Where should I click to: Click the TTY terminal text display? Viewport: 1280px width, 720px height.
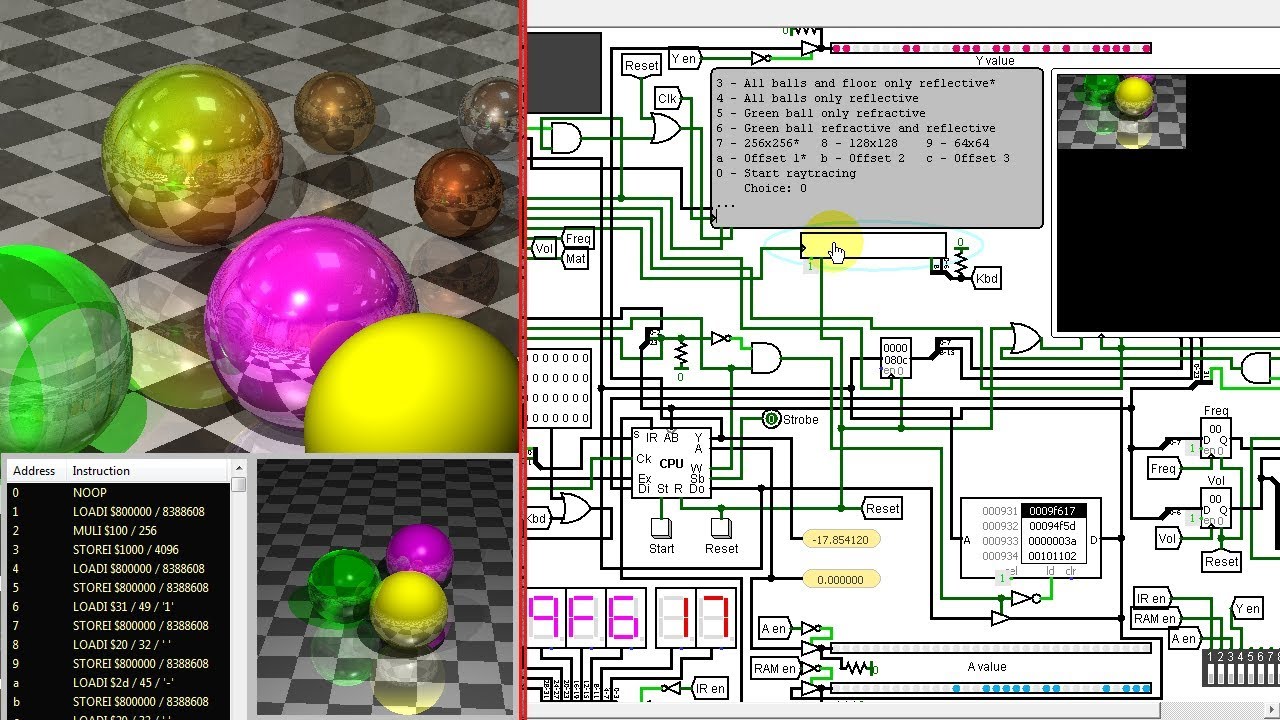point(877,148)
